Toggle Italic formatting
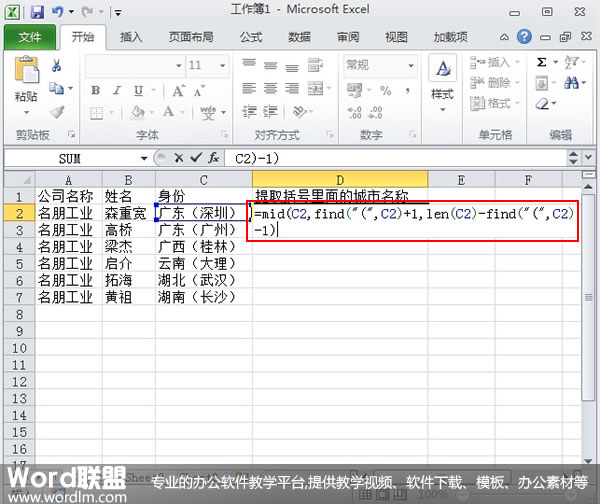Image resolution: width=600 pixels, height=504 pixels. [115, 89]
